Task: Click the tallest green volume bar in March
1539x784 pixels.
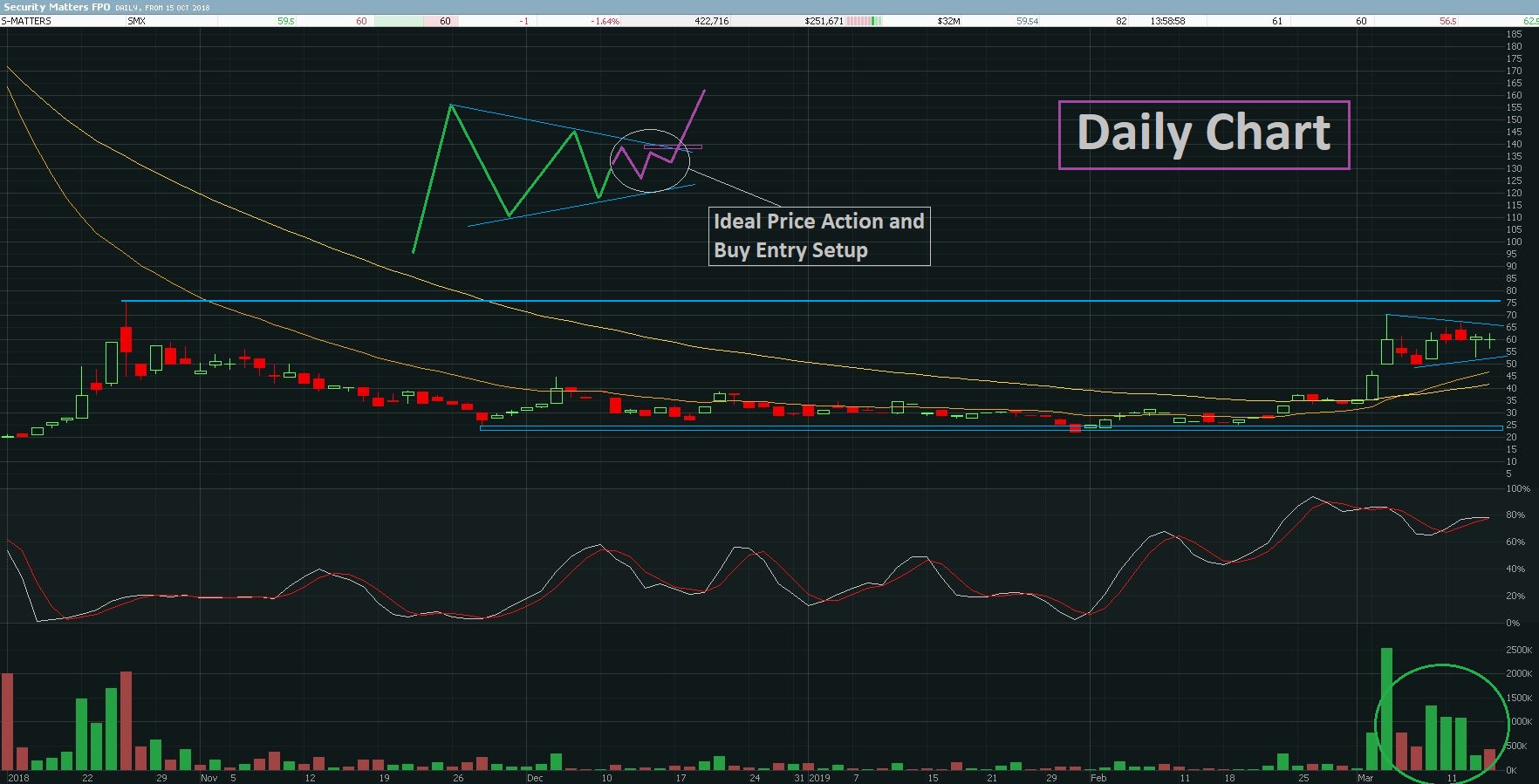Action: [x=1386, y=709]
